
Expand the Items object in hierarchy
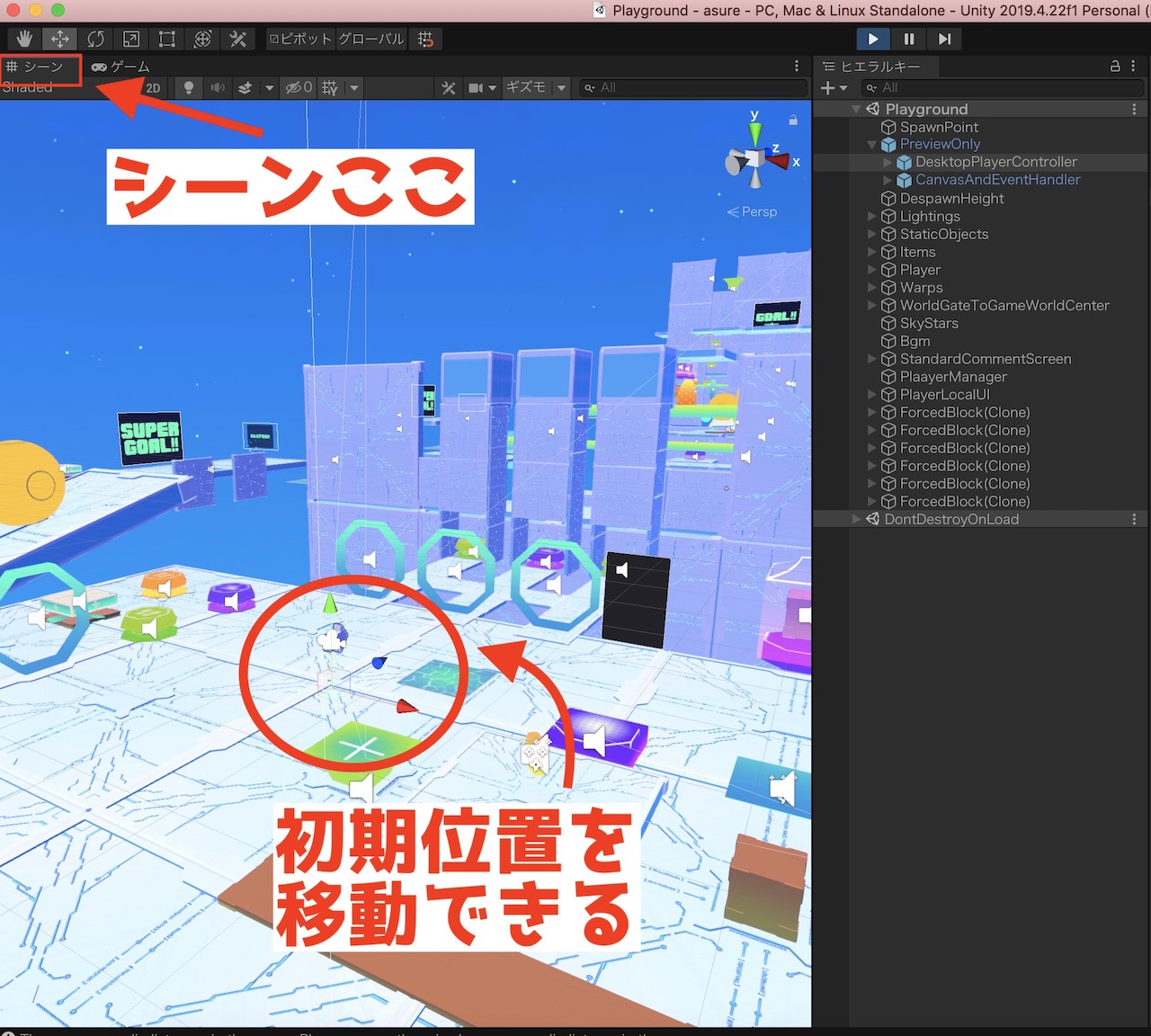(x=871, y=252)
